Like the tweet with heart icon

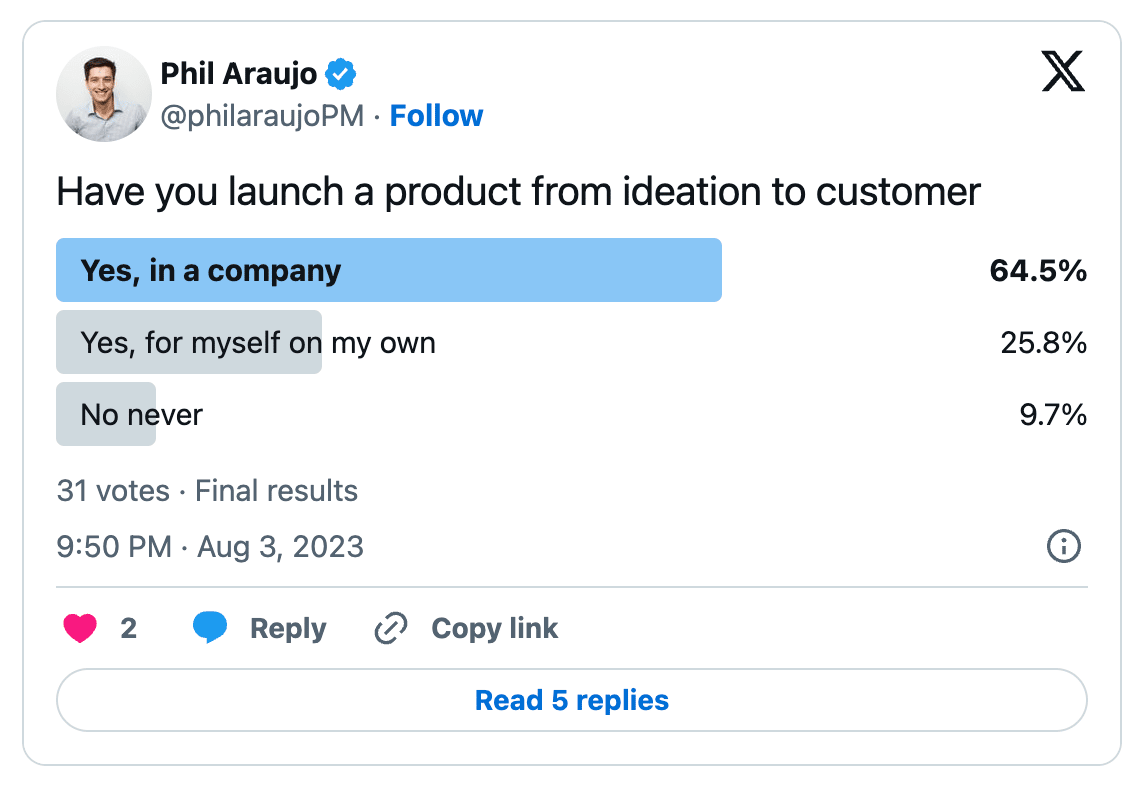(x=80, y=628)
